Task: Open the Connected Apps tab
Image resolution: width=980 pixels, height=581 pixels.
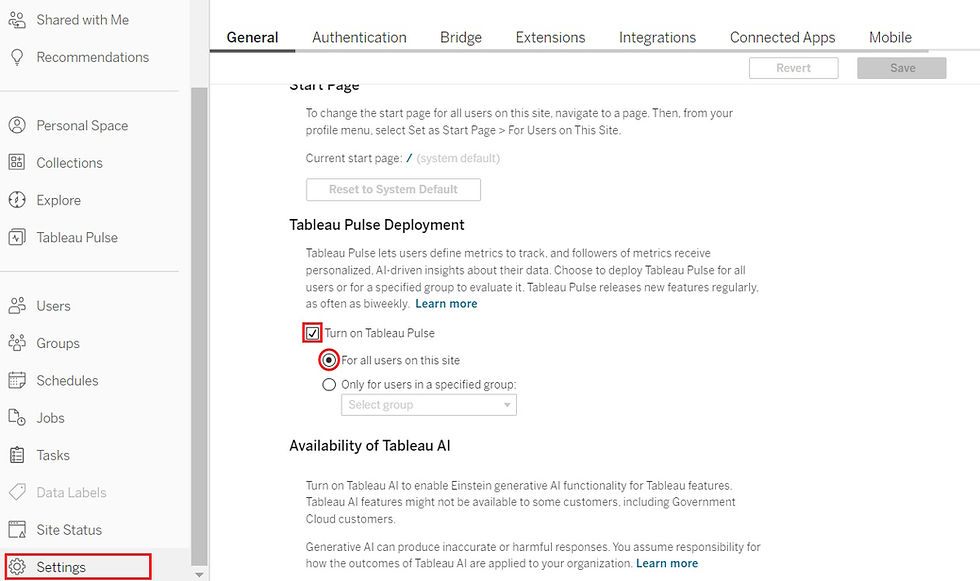Action: [782, 37]
